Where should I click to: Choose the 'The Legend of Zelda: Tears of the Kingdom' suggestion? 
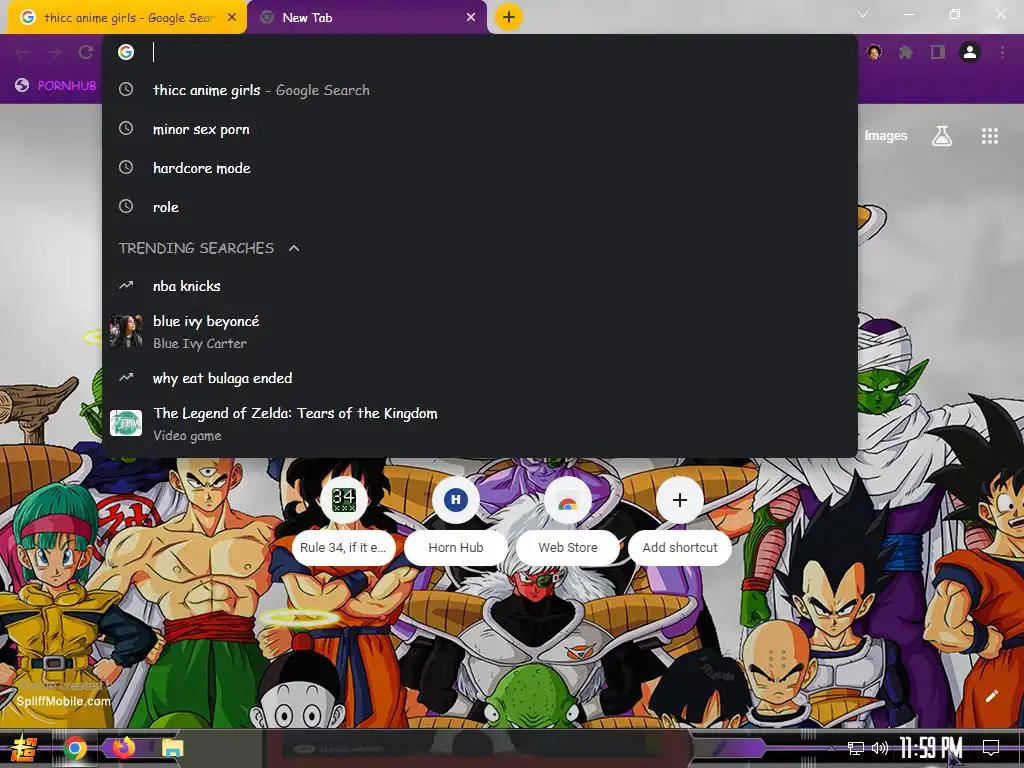pyautogui.click(x=480, y=424)
